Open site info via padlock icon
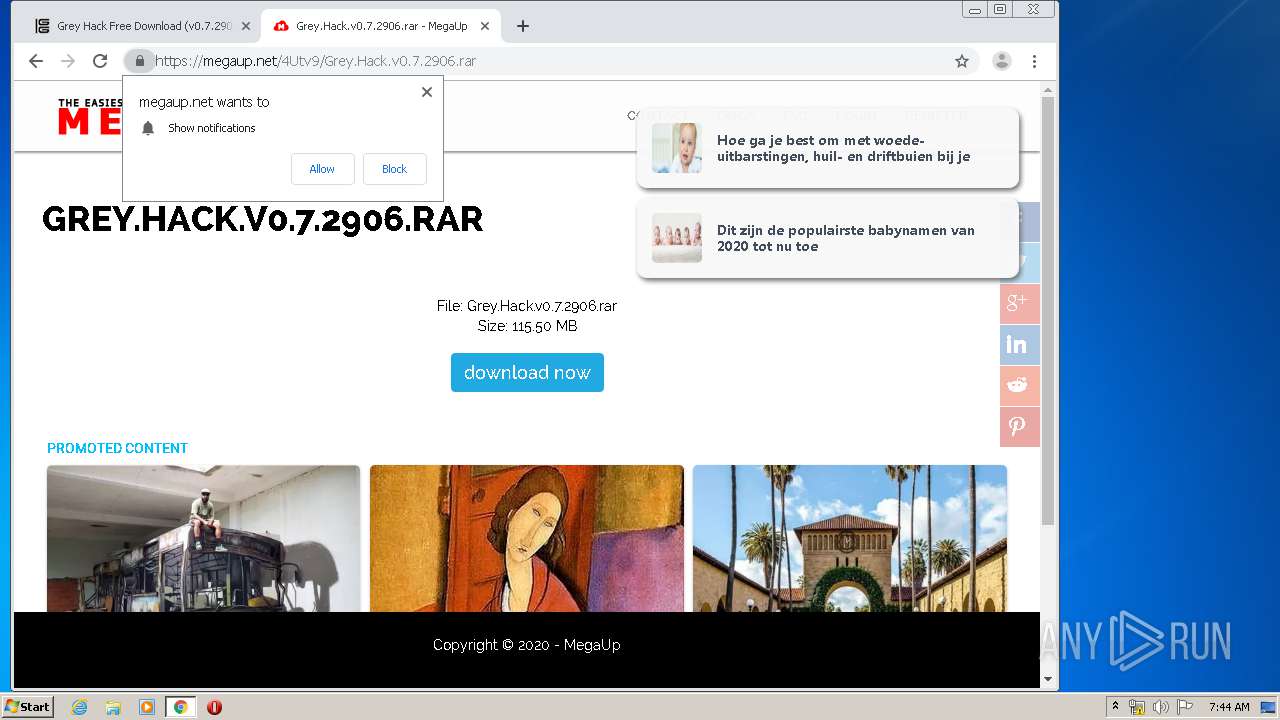Viewport: 1280px width, 720px height. (140, 61)
